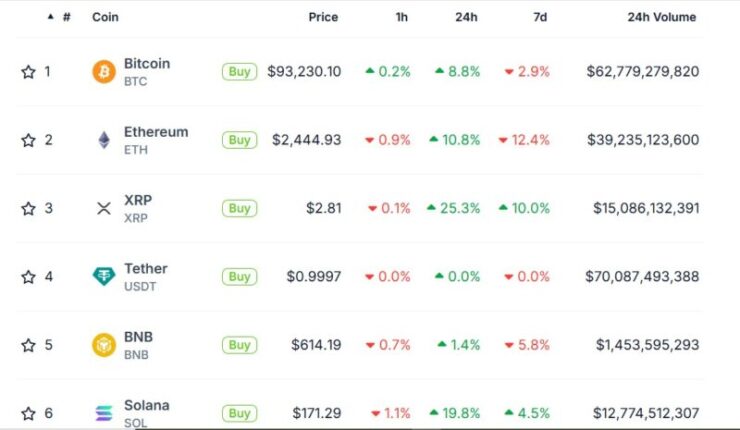Open the Ethereum coin name link
Image resolution: width=740 pixels, height=430 pixels.
pos(156,132)
